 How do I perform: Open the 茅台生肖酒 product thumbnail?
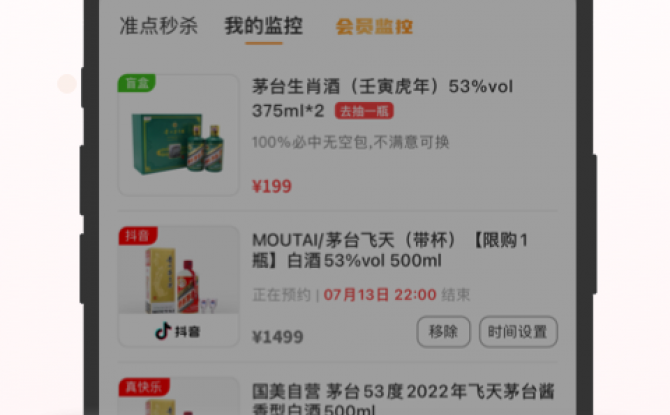pyautogui.click(x=178, y=135)
